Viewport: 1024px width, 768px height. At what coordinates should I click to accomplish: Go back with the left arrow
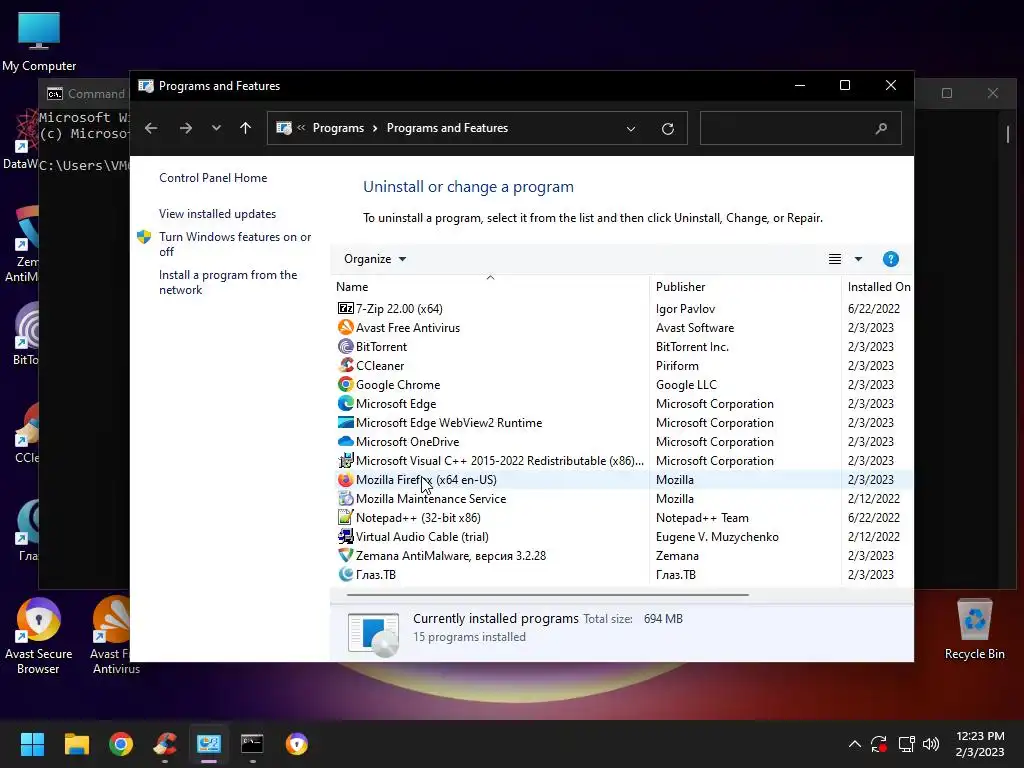click(151, 128)
